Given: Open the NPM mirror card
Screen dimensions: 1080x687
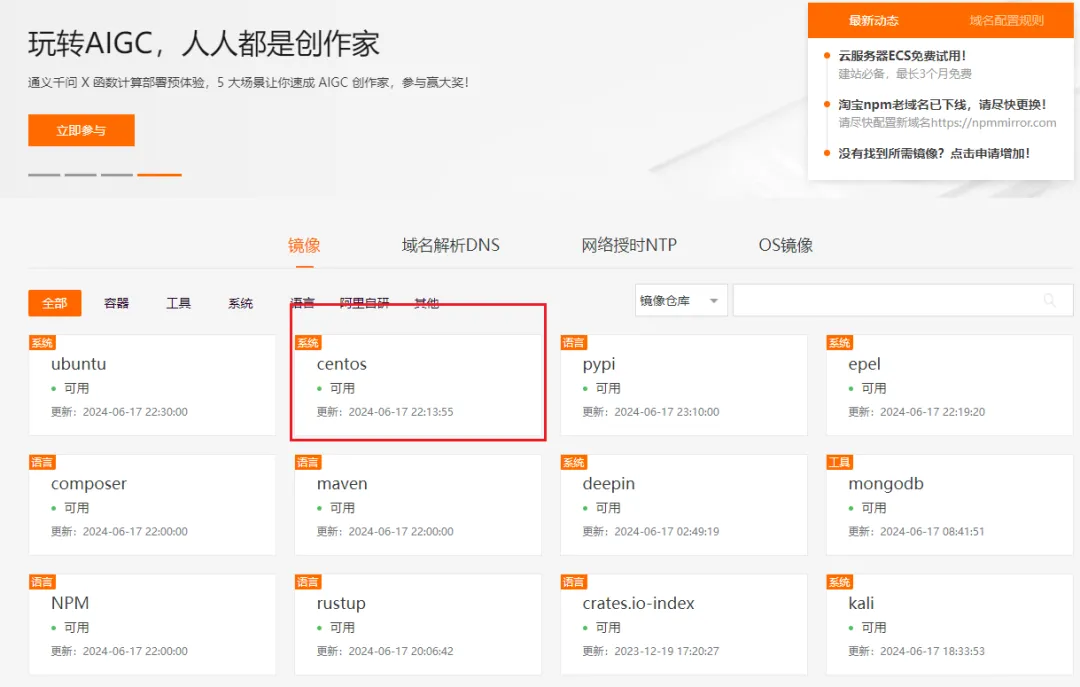Looking at the screenshot, I should pyautogui.click(x=152, y=624).
